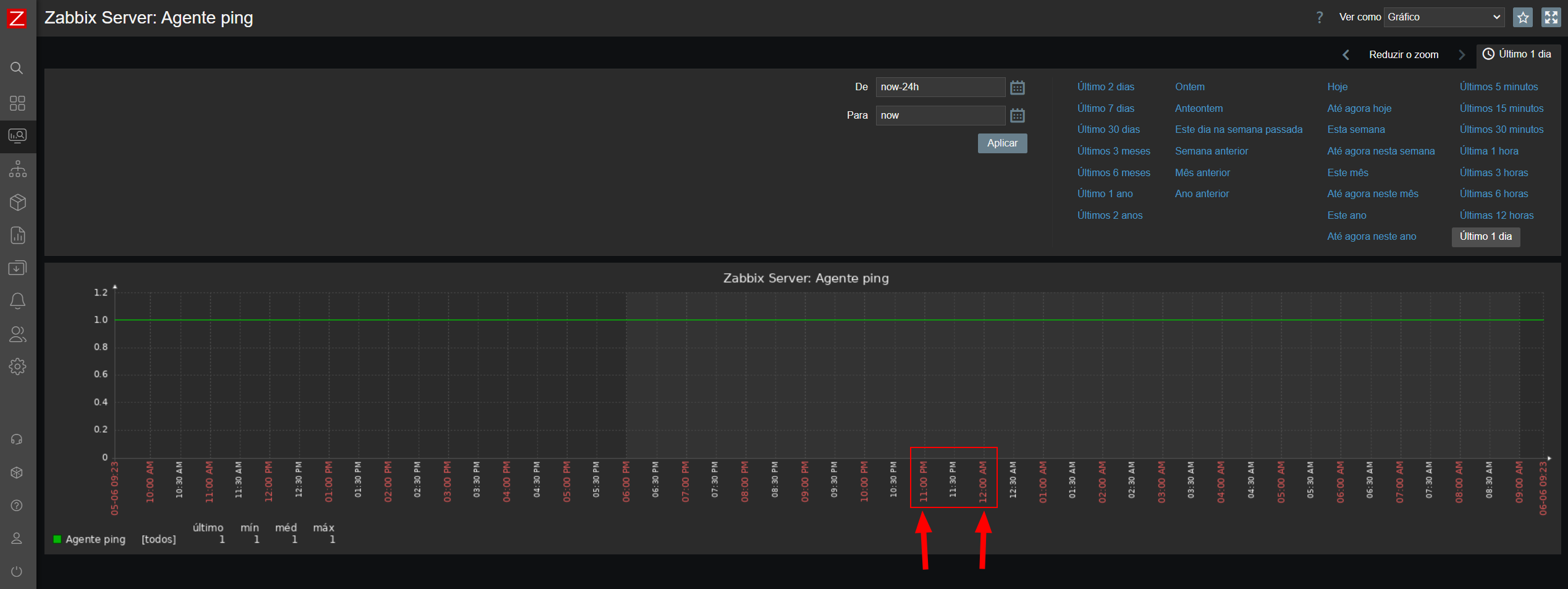
Task: Select Mês anterior range
Action: [1202, 173]
